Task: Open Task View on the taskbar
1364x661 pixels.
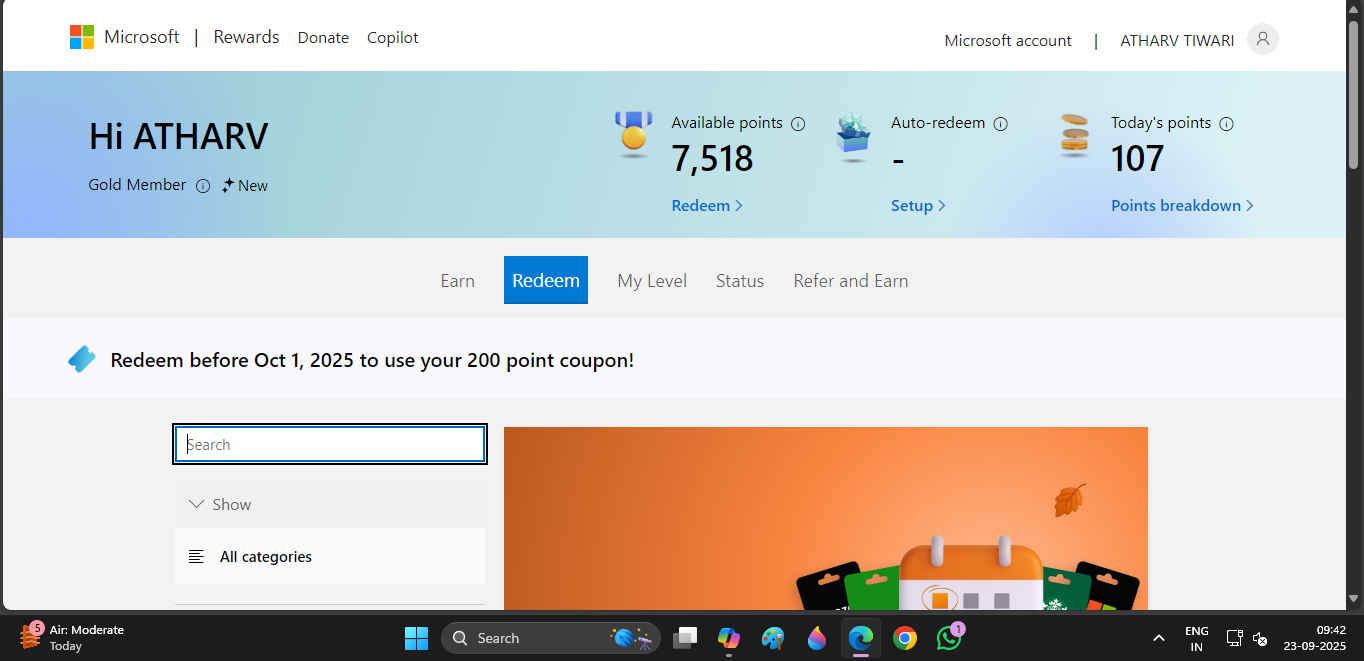Action: pyautogui.click(x=685, y=638)
